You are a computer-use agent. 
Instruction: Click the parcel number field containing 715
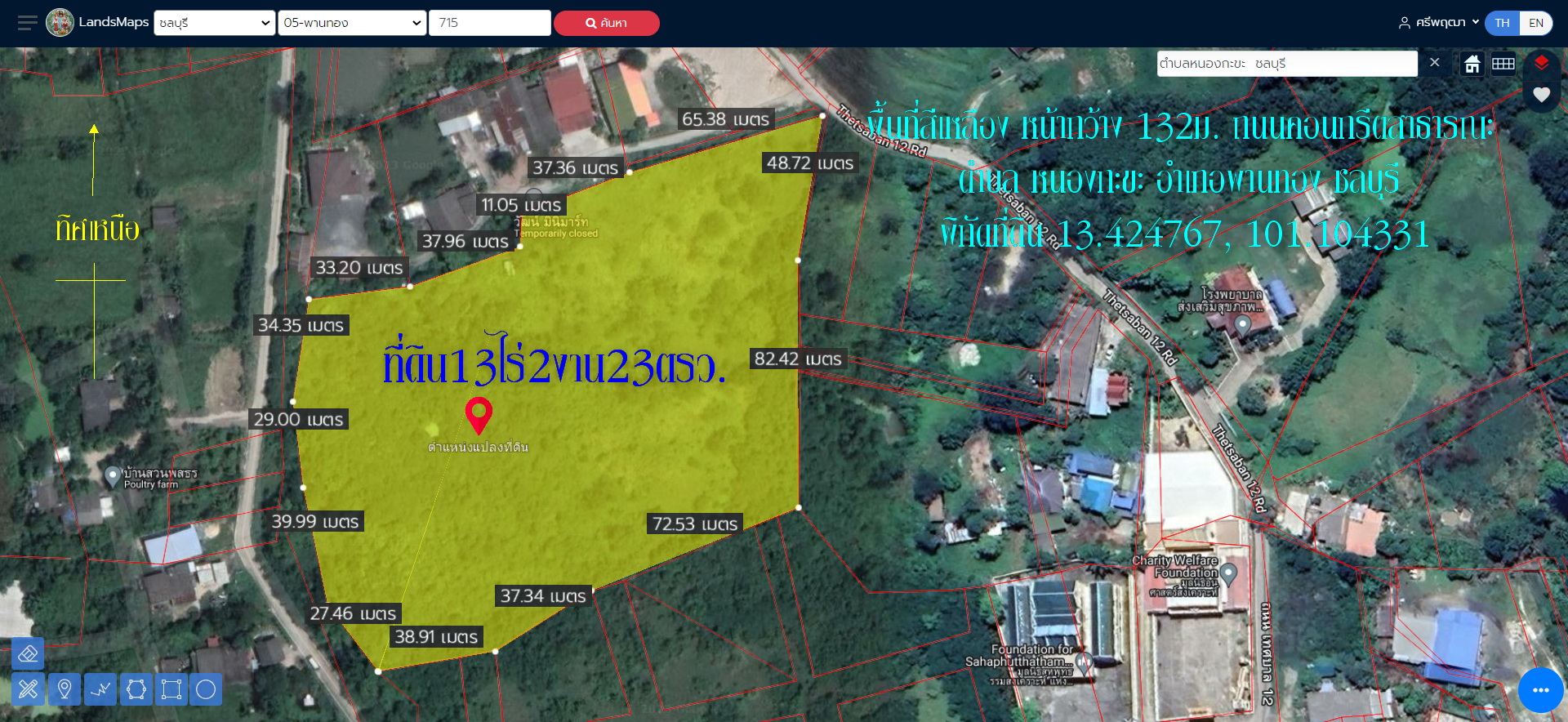(489, 23)
